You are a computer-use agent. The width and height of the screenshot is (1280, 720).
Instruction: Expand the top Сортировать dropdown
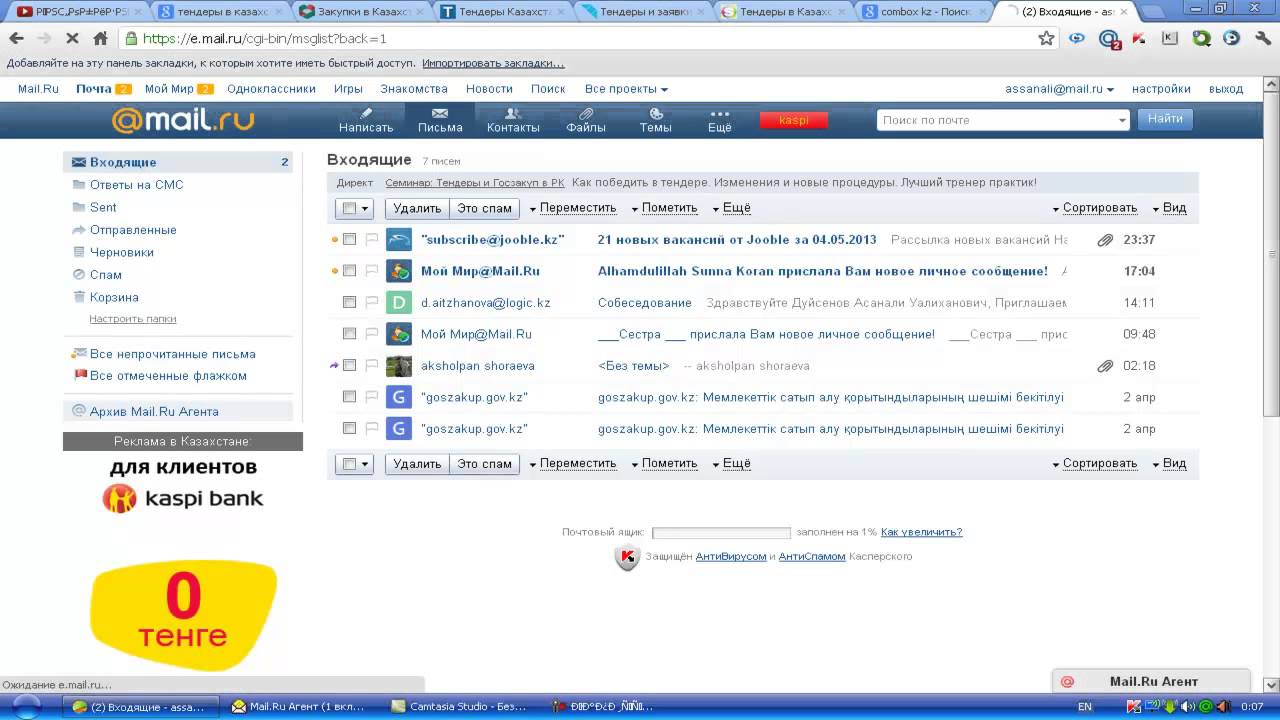click(x=1095, y=208)
